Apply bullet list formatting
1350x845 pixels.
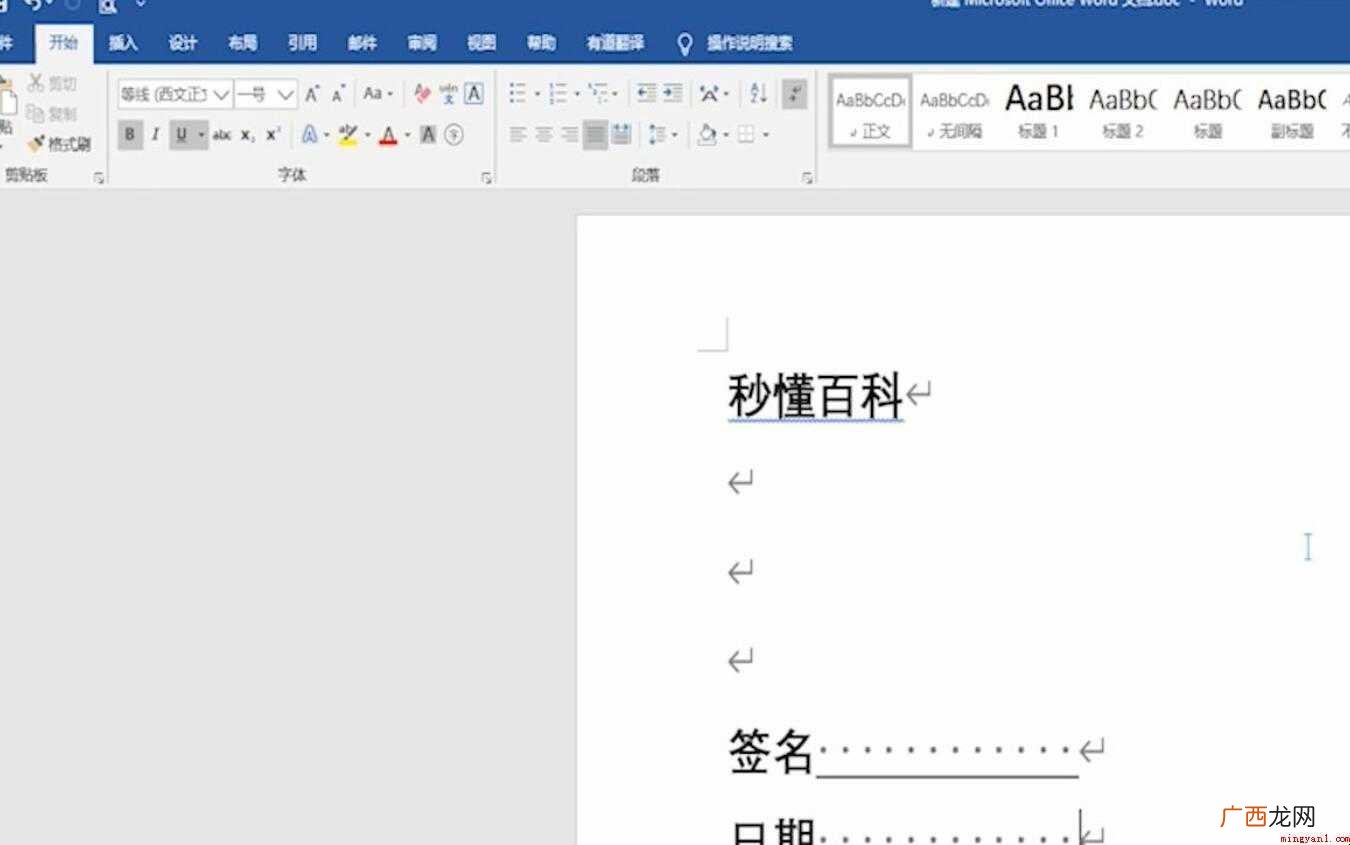[x=518, y=94]
